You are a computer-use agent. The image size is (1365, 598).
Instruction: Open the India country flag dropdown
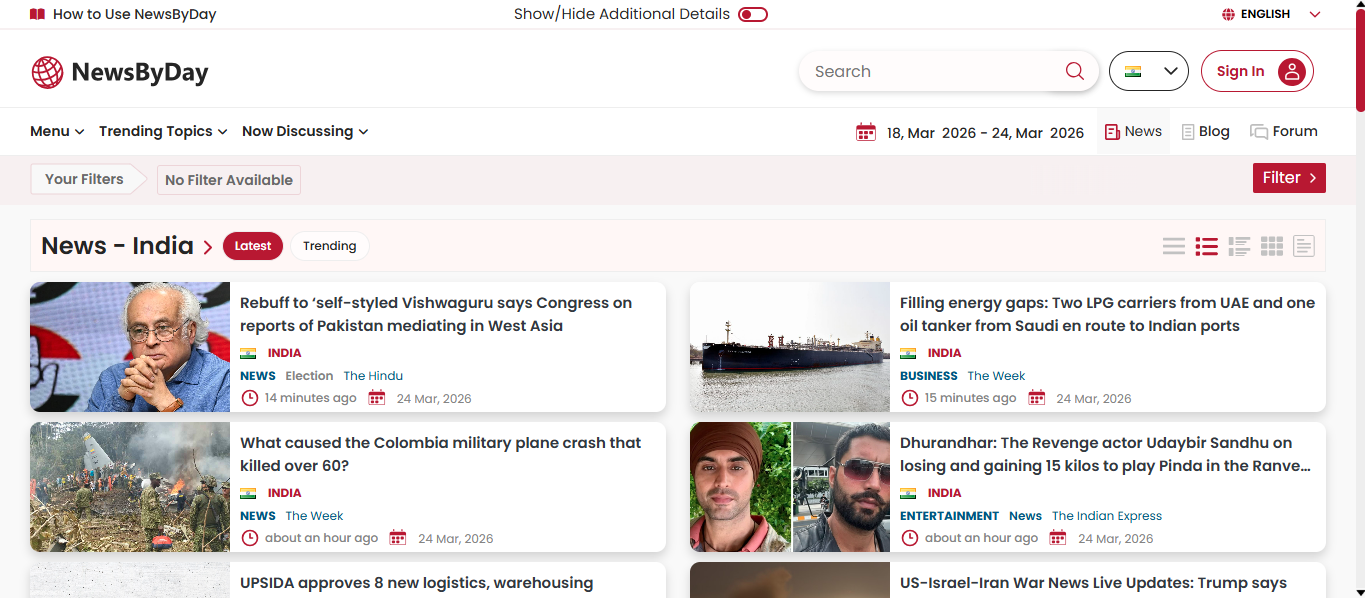(x=1148, y=71)
